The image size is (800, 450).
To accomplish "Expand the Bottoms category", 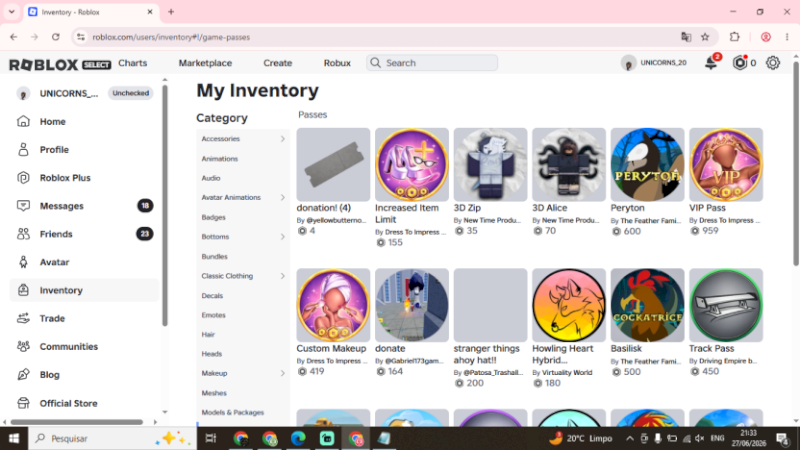I will [x=283, y=237].
